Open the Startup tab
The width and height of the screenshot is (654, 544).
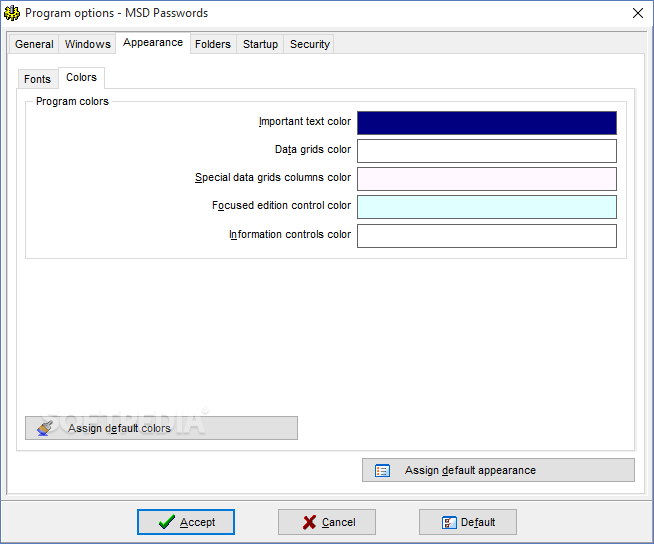point(260,44)
